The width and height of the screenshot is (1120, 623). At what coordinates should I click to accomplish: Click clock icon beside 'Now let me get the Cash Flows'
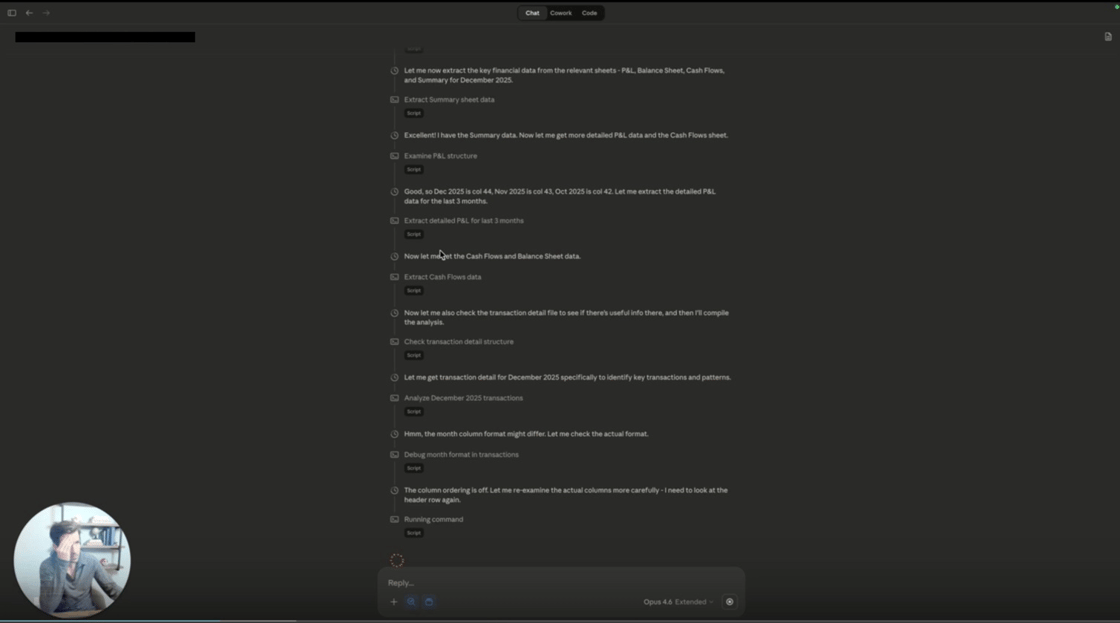coord(394,256)
